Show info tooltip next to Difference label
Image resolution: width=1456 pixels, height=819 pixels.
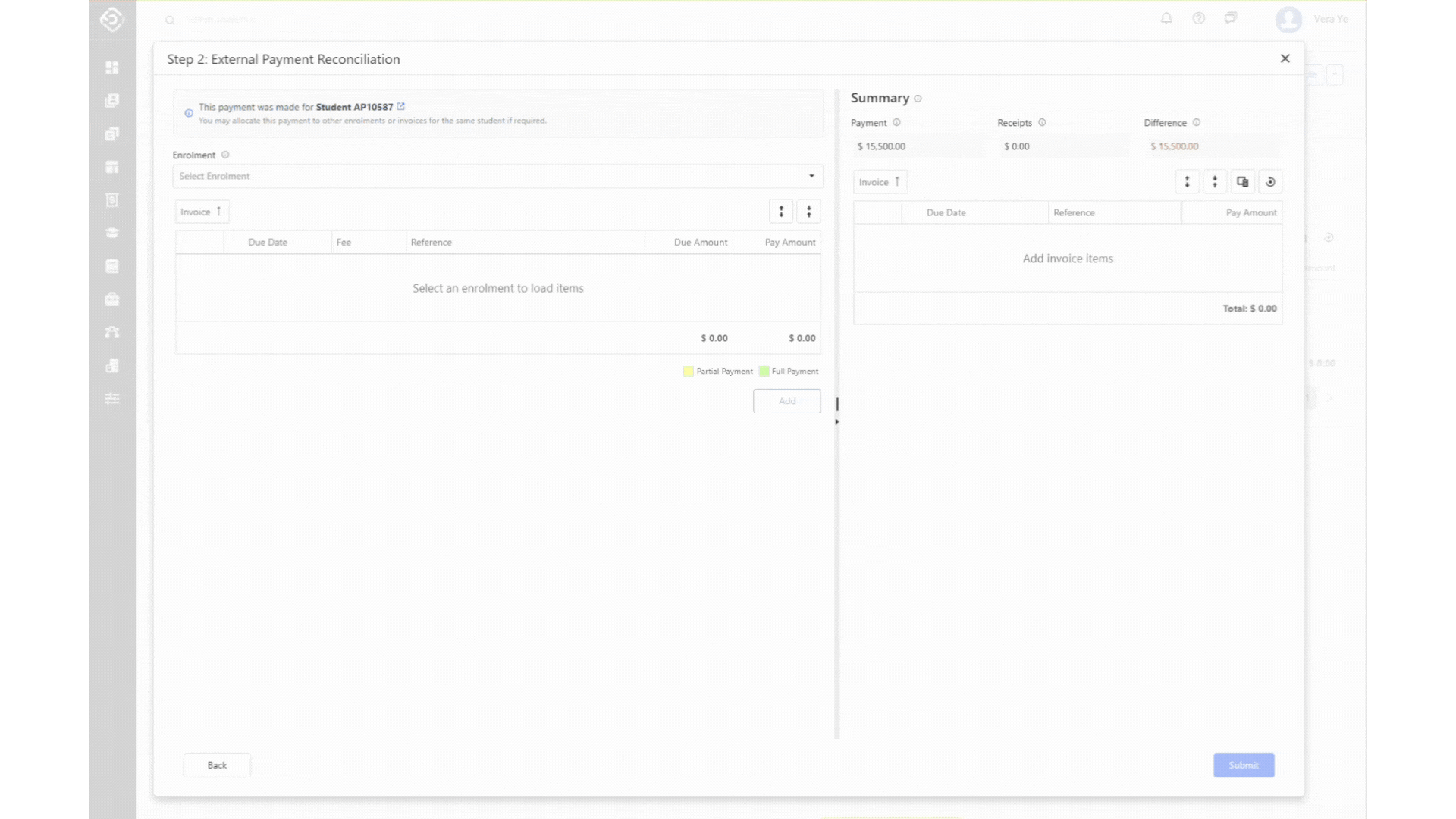(x=1197, y=123)
